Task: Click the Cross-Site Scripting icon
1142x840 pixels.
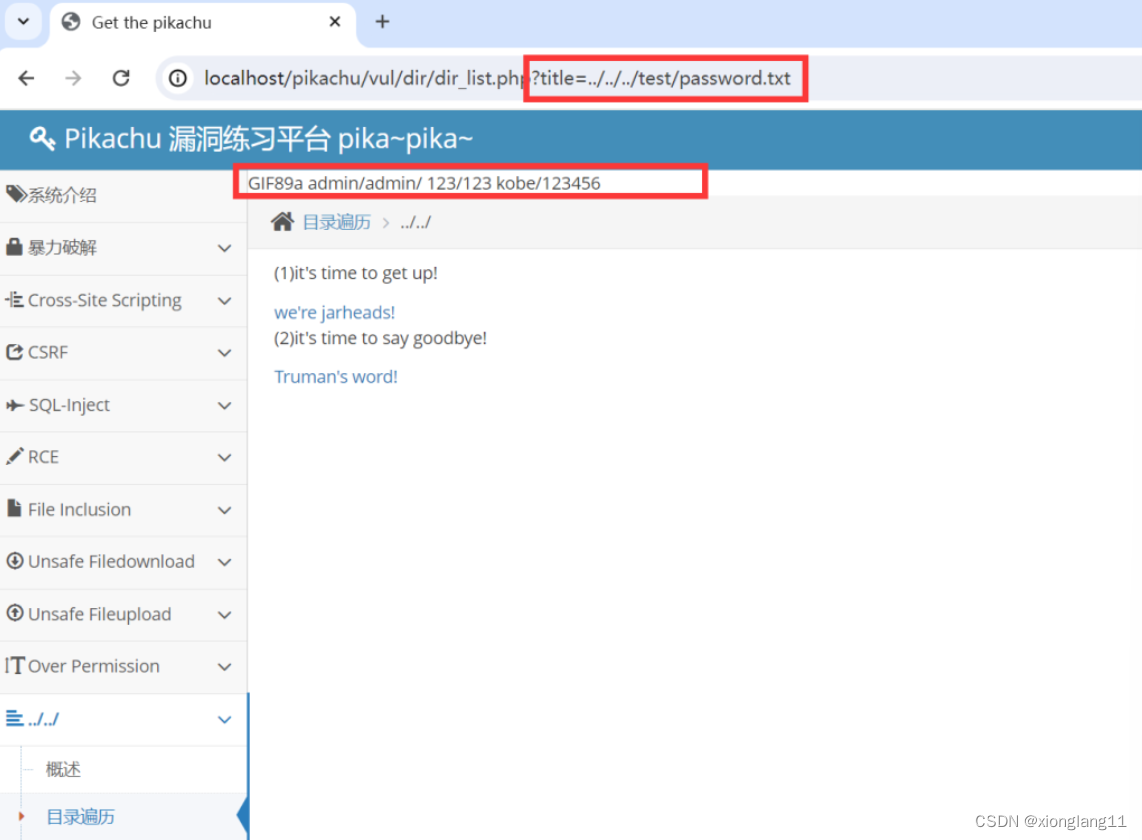Action: (14, 299)
